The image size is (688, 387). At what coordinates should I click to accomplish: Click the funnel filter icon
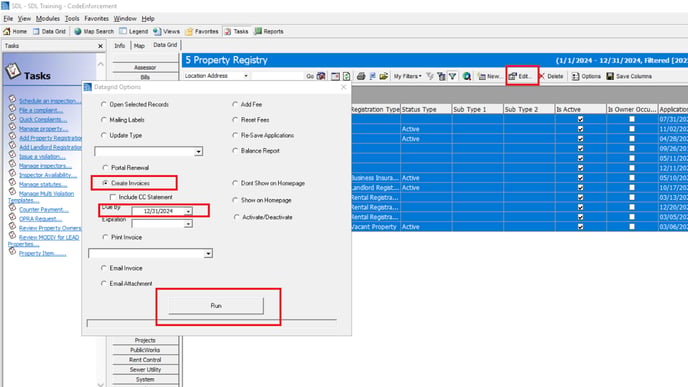(452, 76)
